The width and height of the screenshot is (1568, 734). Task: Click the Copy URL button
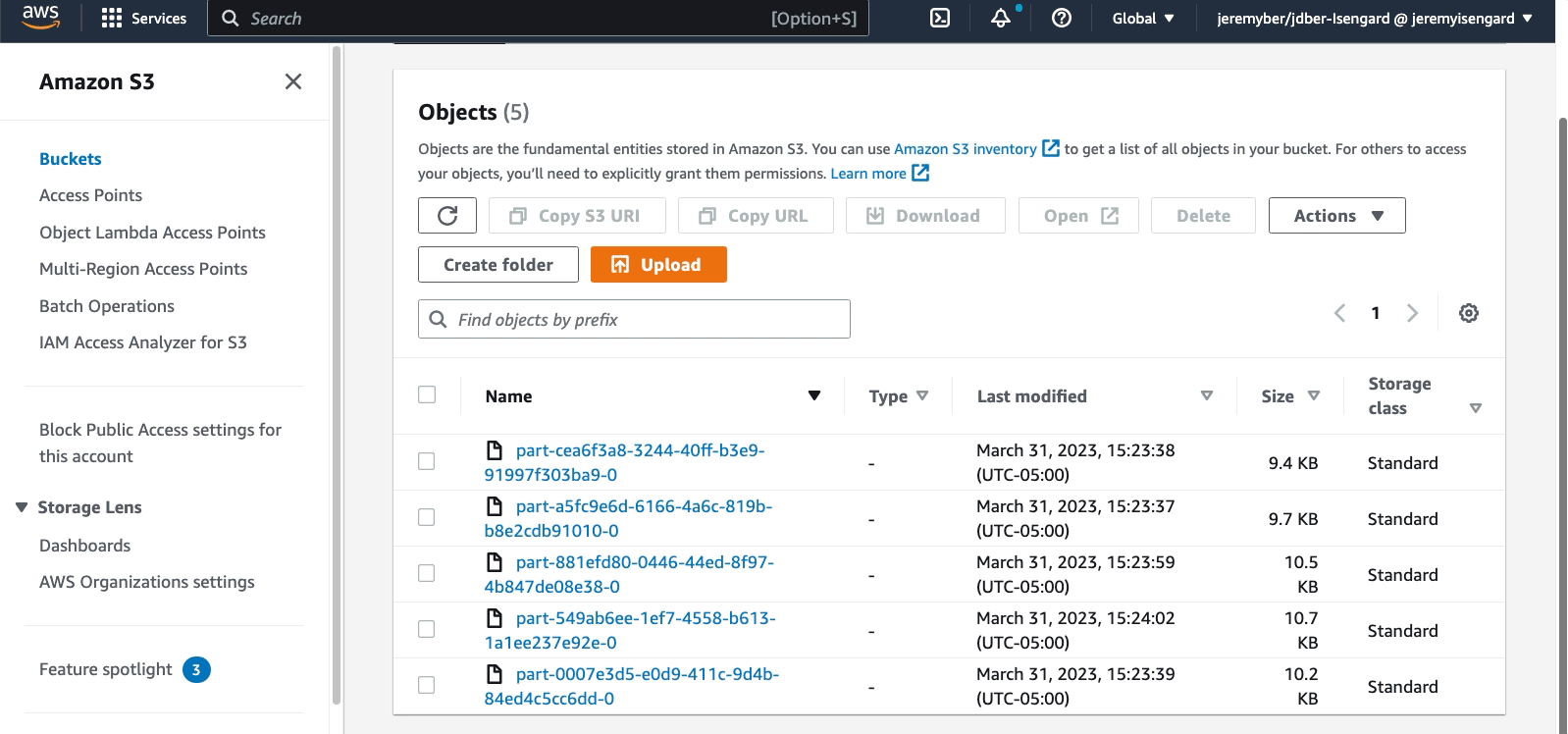(756, 216)
